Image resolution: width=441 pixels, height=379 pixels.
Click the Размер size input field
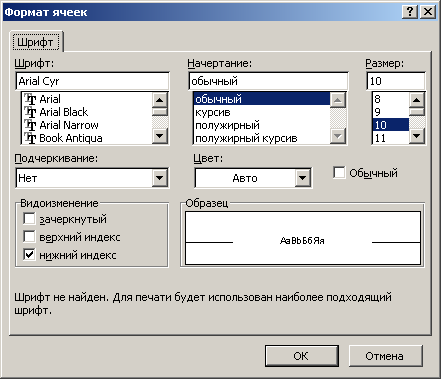tap(396, 81)
